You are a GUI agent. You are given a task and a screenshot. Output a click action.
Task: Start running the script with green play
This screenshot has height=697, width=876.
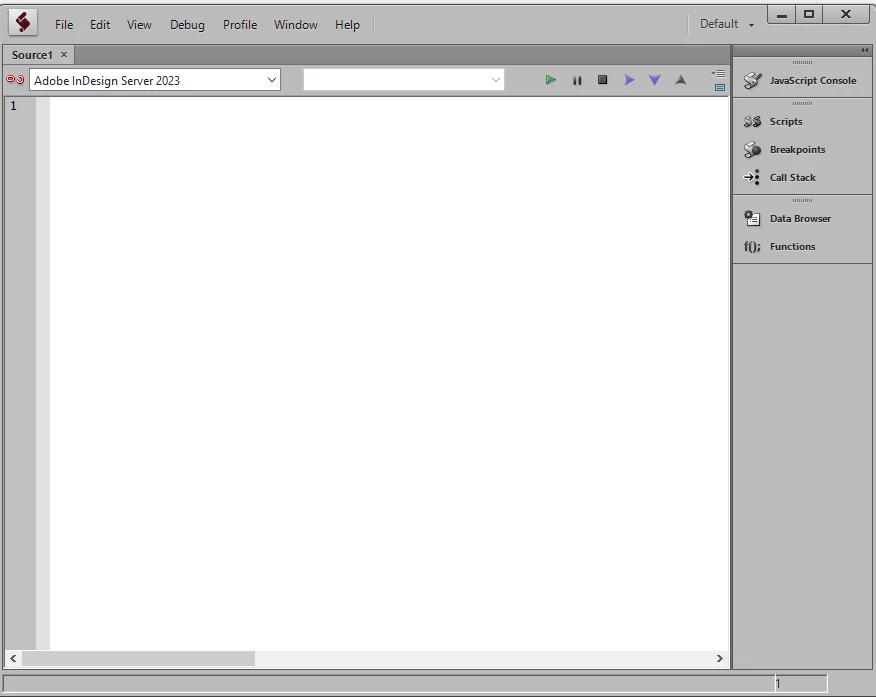tap(550, 80)
